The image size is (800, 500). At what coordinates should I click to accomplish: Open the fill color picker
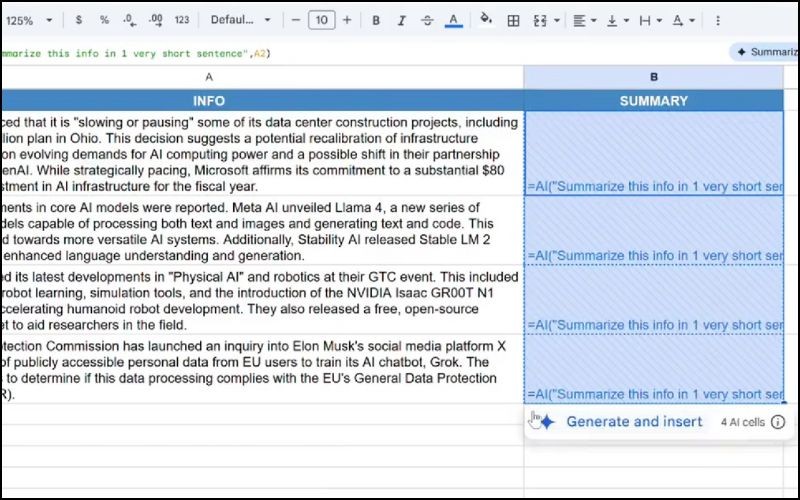(x=486, y=19)
